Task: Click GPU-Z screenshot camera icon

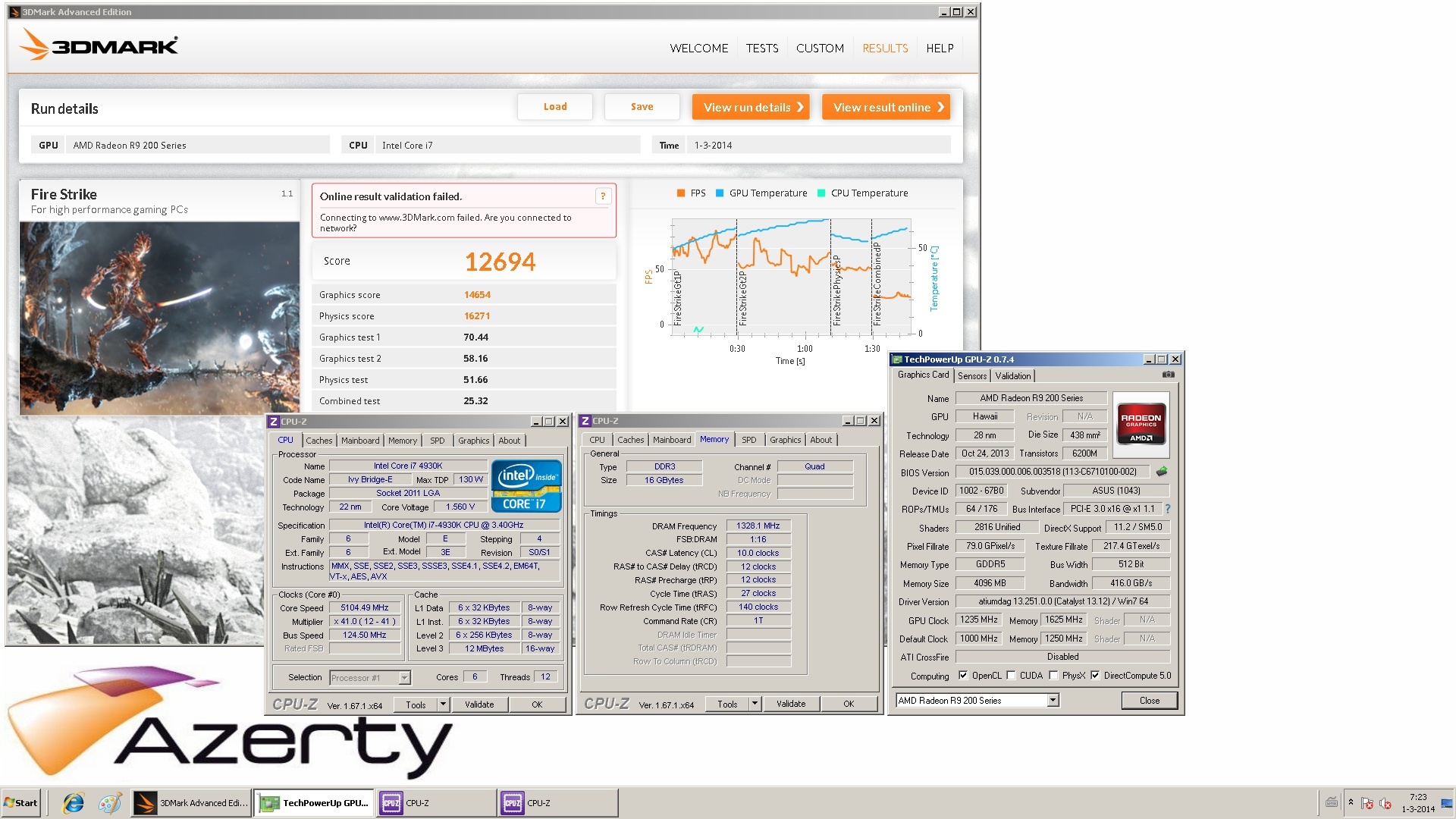Action: coord(1168,375)
